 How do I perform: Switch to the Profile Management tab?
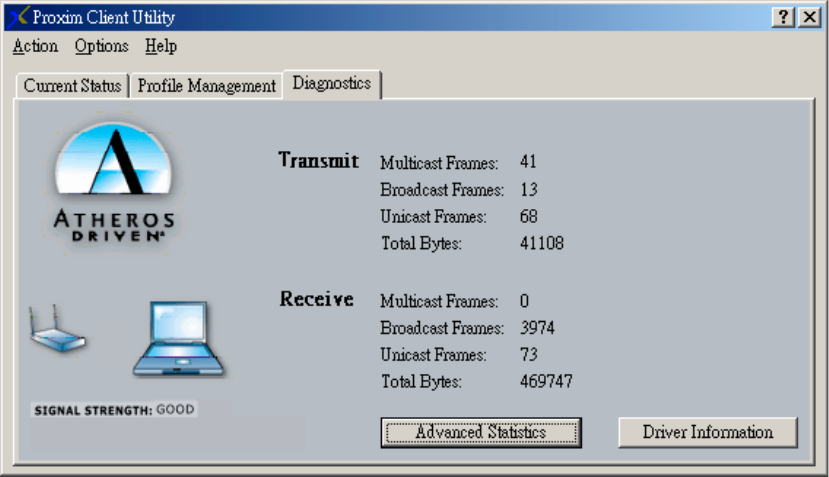coord(206,86)
